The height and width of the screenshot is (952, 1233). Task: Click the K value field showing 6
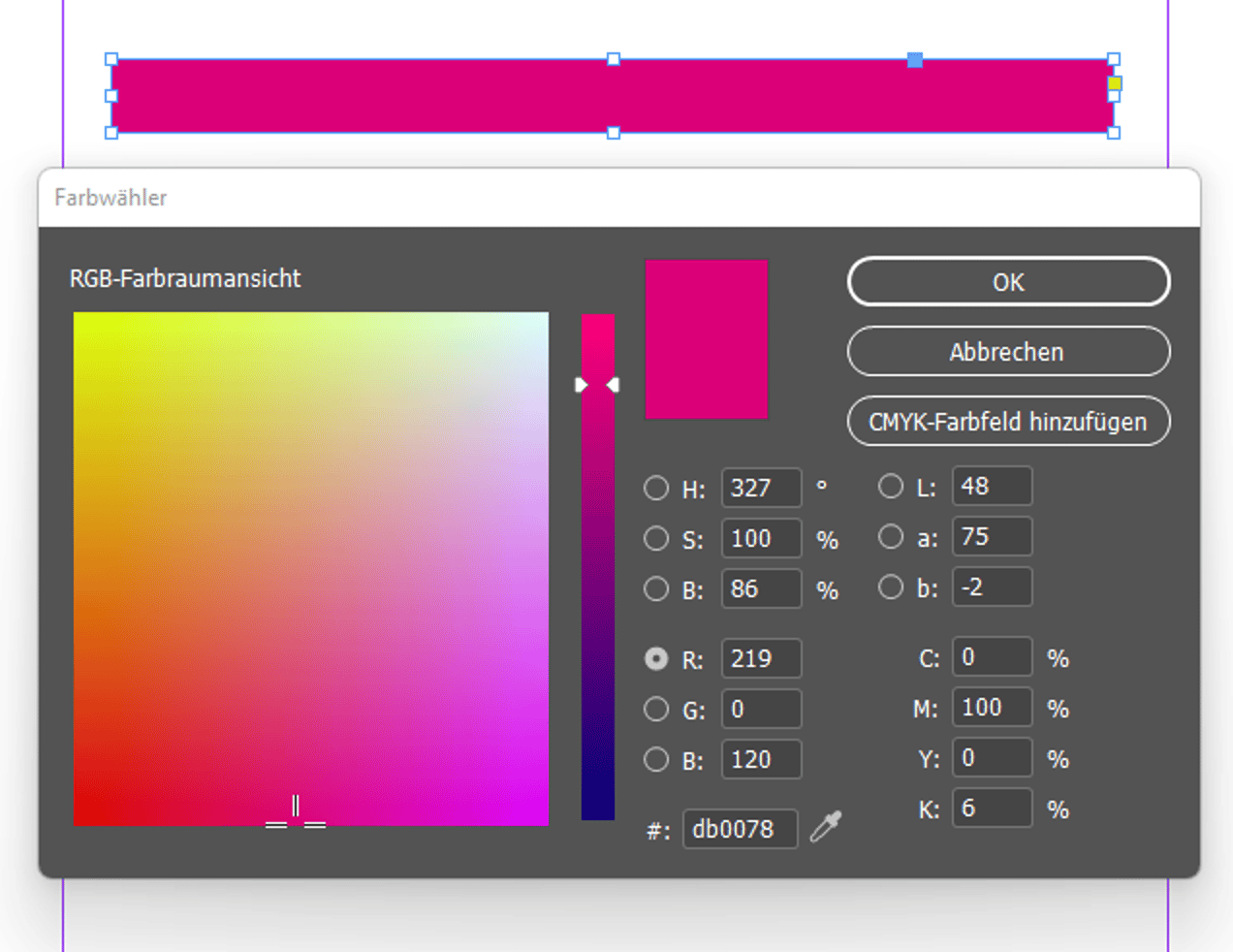coord(992,809)
